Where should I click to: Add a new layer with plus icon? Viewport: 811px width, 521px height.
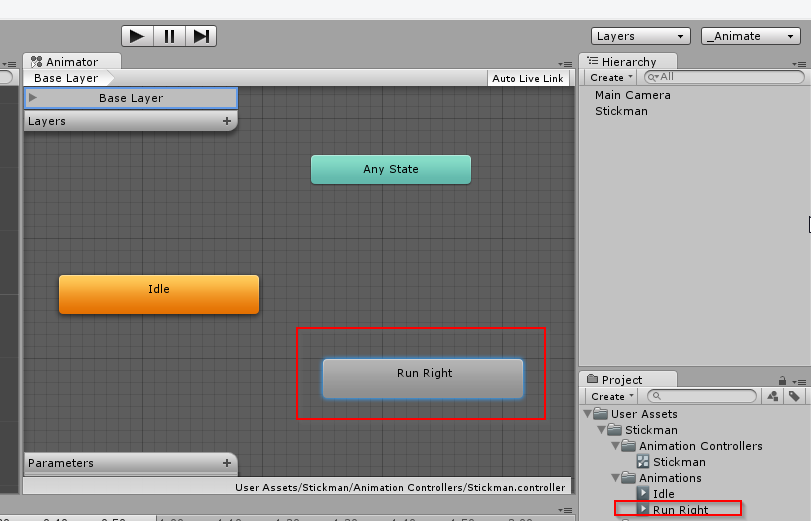[227, 121]
